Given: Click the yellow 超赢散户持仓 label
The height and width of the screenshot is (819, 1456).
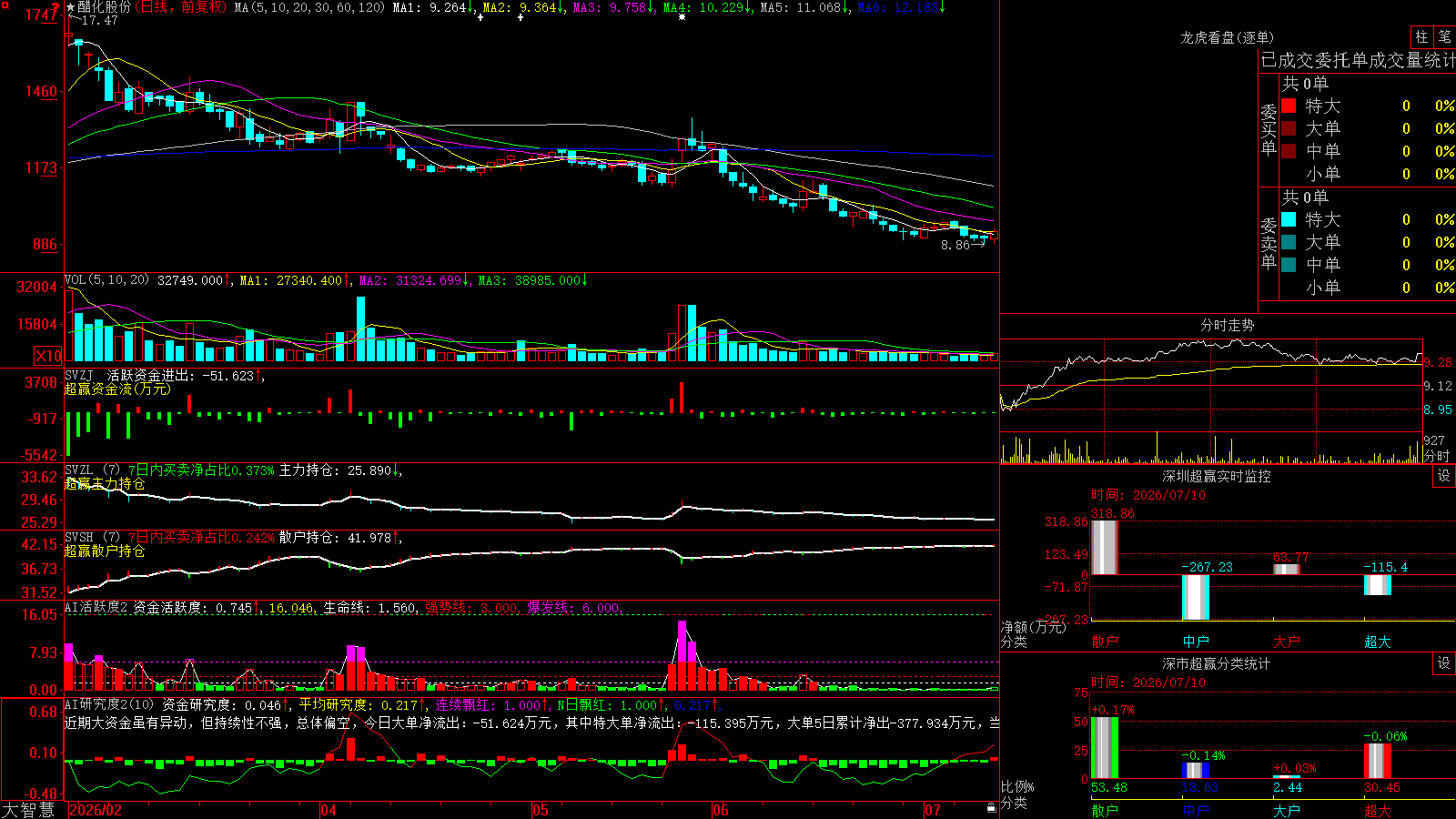Looking at the screenshot, I should (x=105, y=551).
